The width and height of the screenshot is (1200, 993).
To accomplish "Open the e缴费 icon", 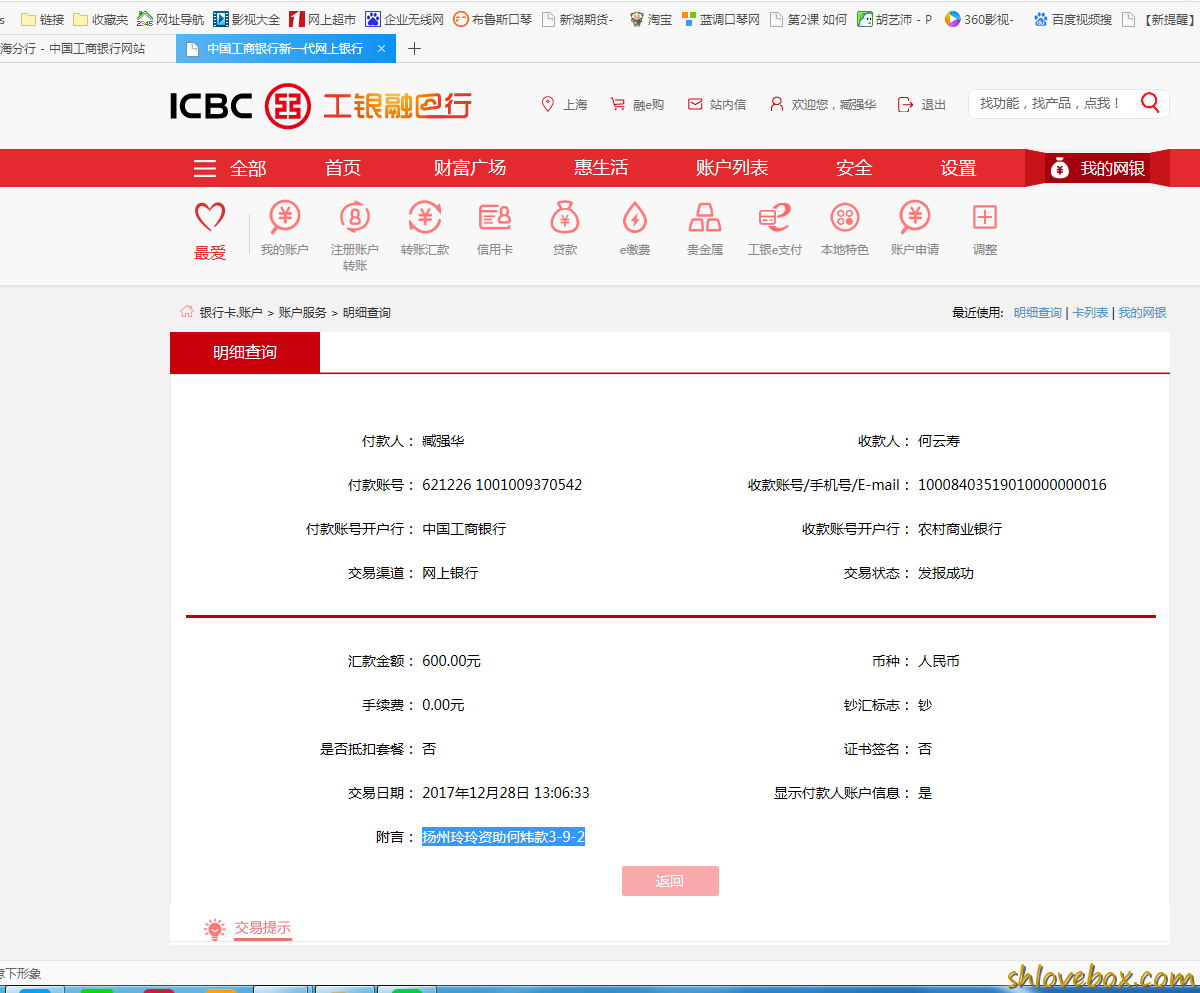I will 635,217.
